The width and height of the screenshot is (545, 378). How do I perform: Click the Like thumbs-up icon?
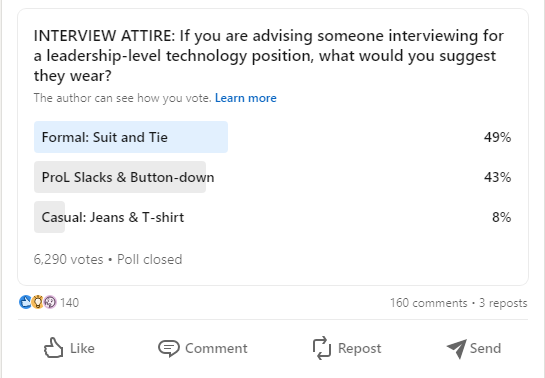[54, 348]
